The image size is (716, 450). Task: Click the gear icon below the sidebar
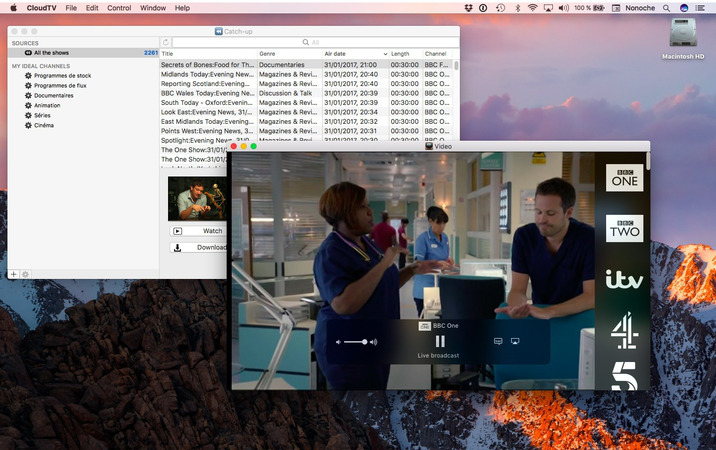[x=25, y=274]
